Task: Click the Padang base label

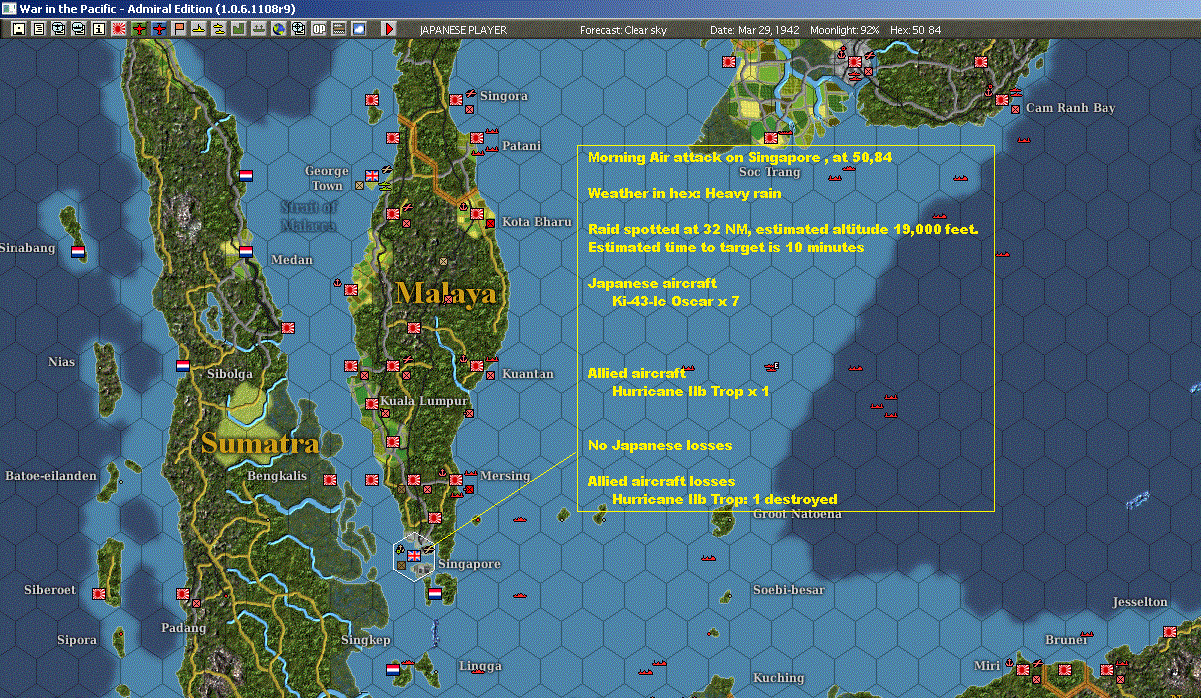Action: [183, 628]
